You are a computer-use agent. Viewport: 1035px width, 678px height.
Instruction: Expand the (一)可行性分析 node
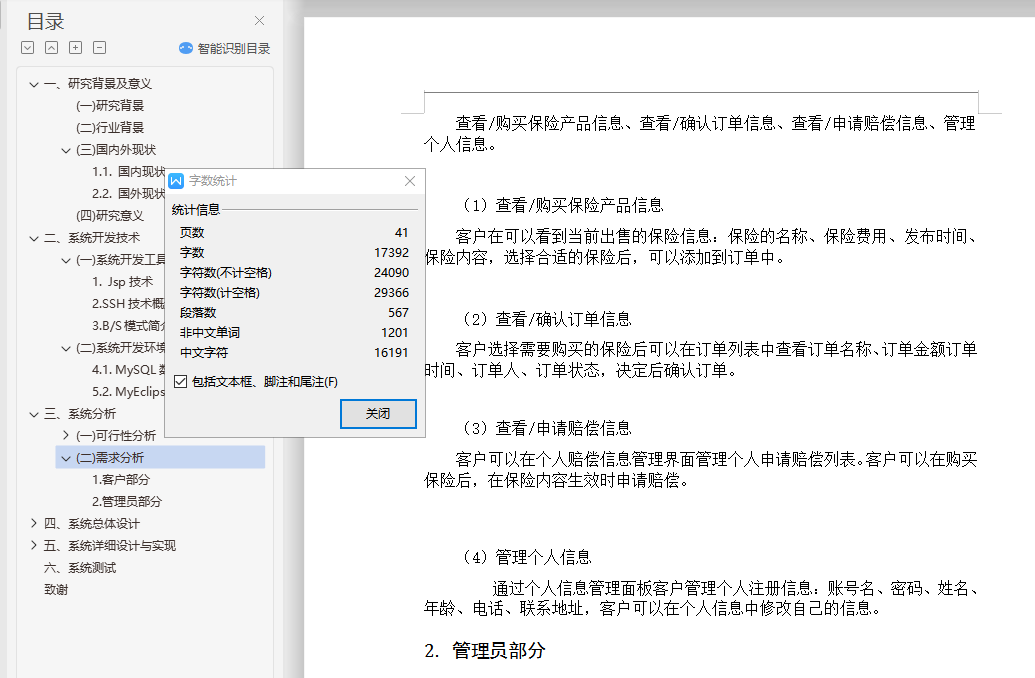pos(65,436)
